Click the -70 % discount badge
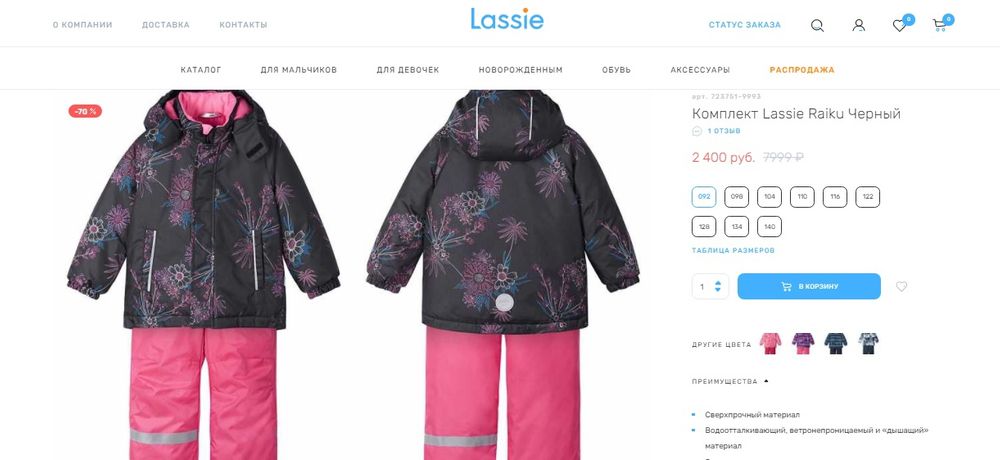 tap(85, 112)
